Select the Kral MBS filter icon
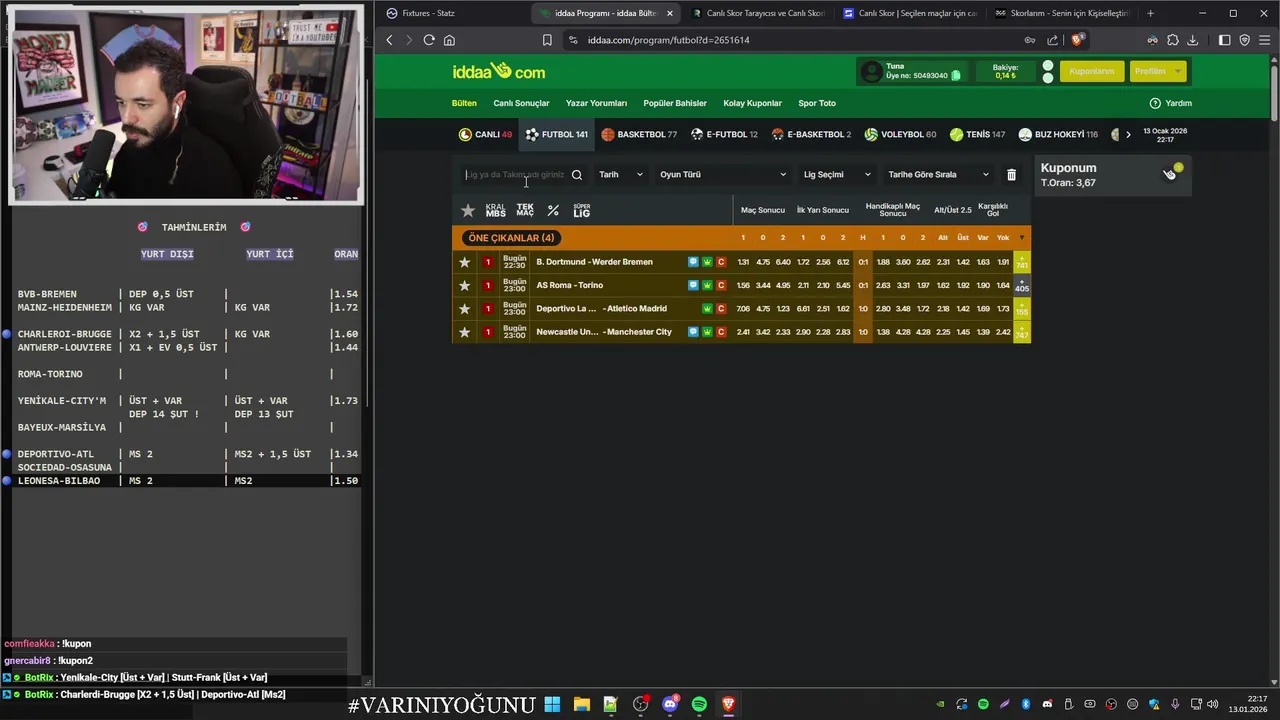Viewport: 1280px width, 720px height. click(495, 211)
